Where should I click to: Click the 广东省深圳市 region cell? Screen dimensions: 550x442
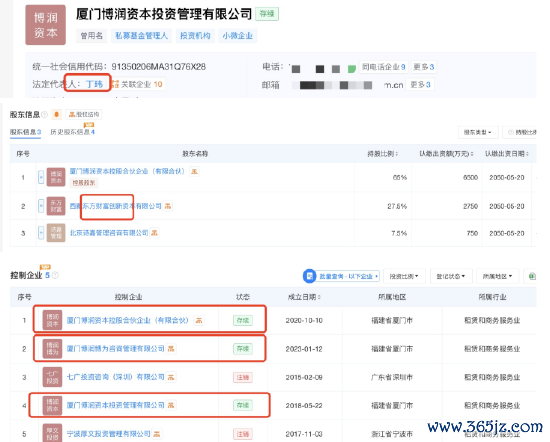coord(392,377)
